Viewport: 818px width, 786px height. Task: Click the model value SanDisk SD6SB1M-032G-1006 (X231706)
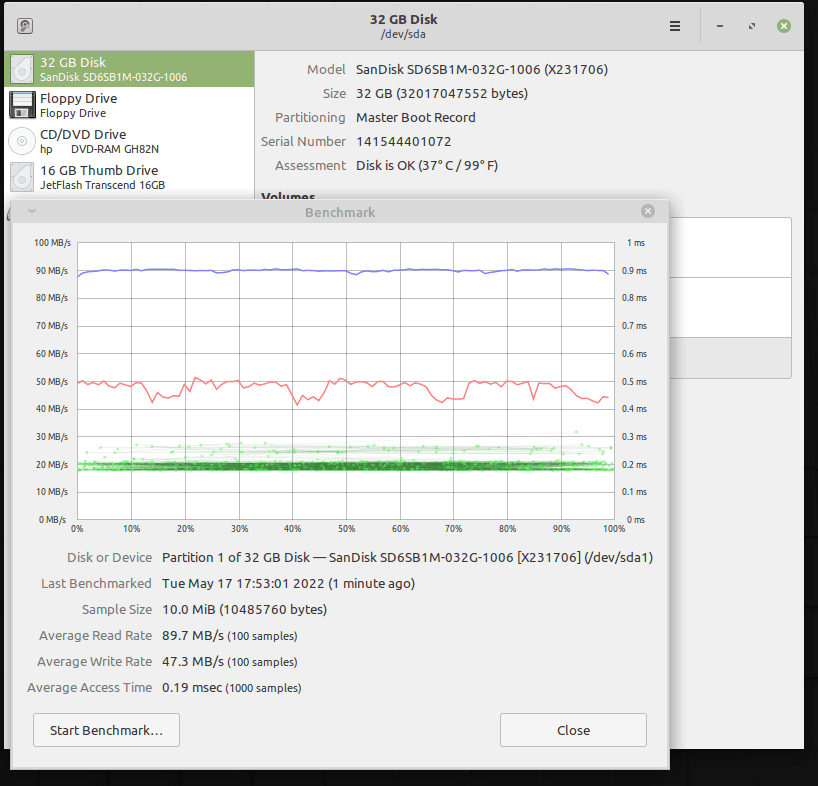click(482, 69)
